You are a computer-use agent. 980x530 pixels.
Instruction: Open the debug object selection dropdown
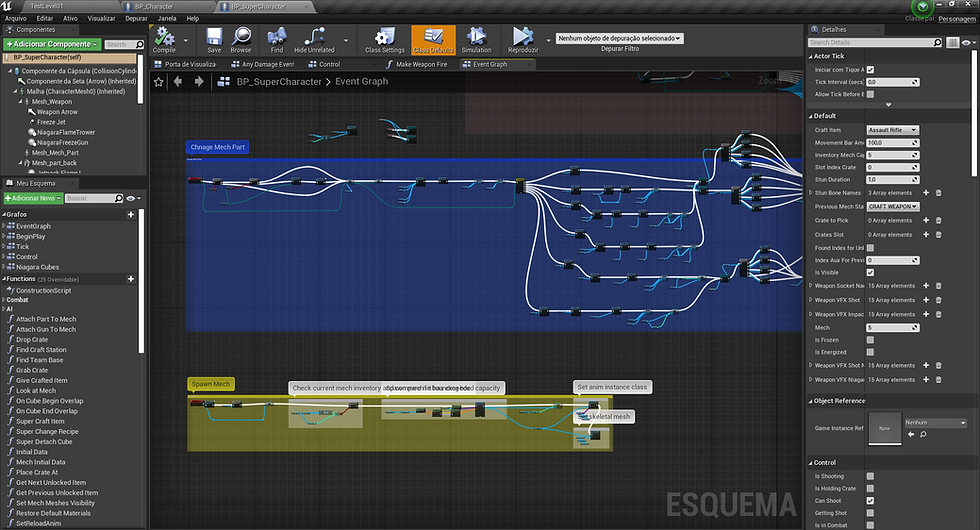[619, 38]
